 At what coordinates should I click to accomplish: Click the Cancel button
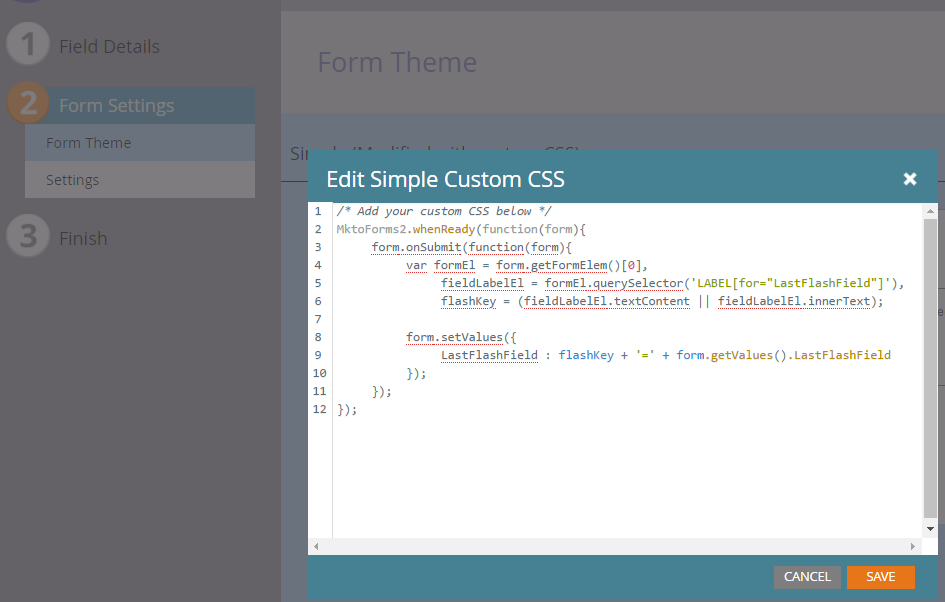point(807,577)
